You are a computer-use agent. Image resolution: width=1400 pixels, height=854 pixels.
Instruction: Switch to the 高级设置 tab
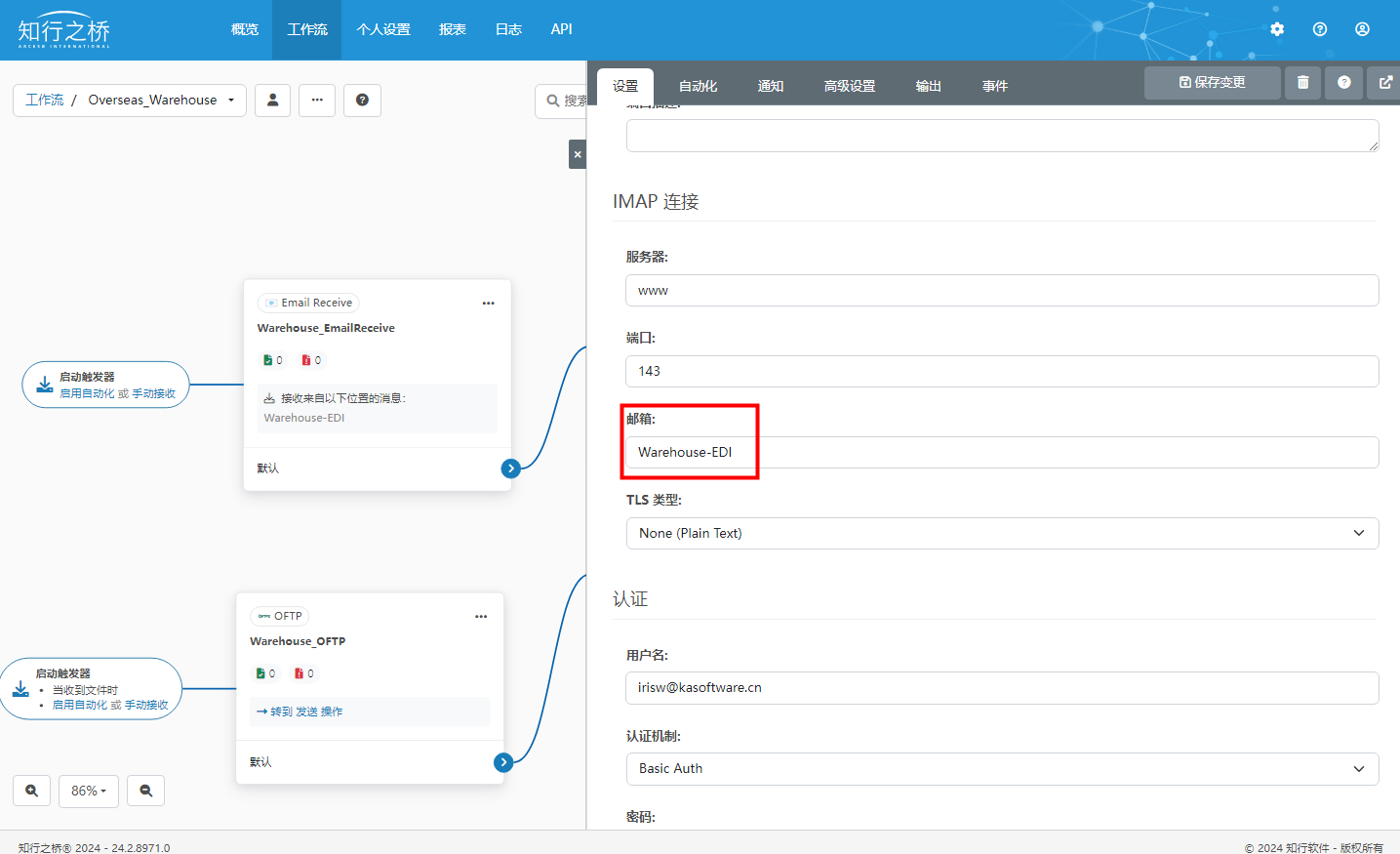(x=849, y=86)
